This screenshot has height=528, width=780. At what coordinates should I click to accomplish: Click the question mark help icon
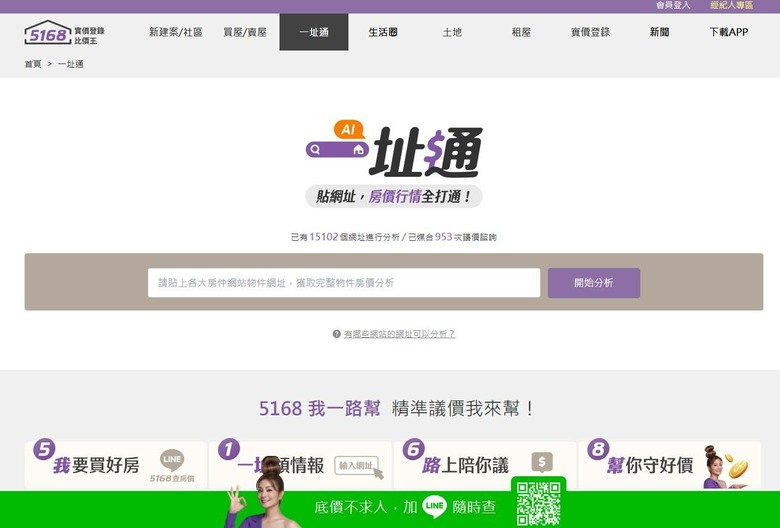point(337,334)
